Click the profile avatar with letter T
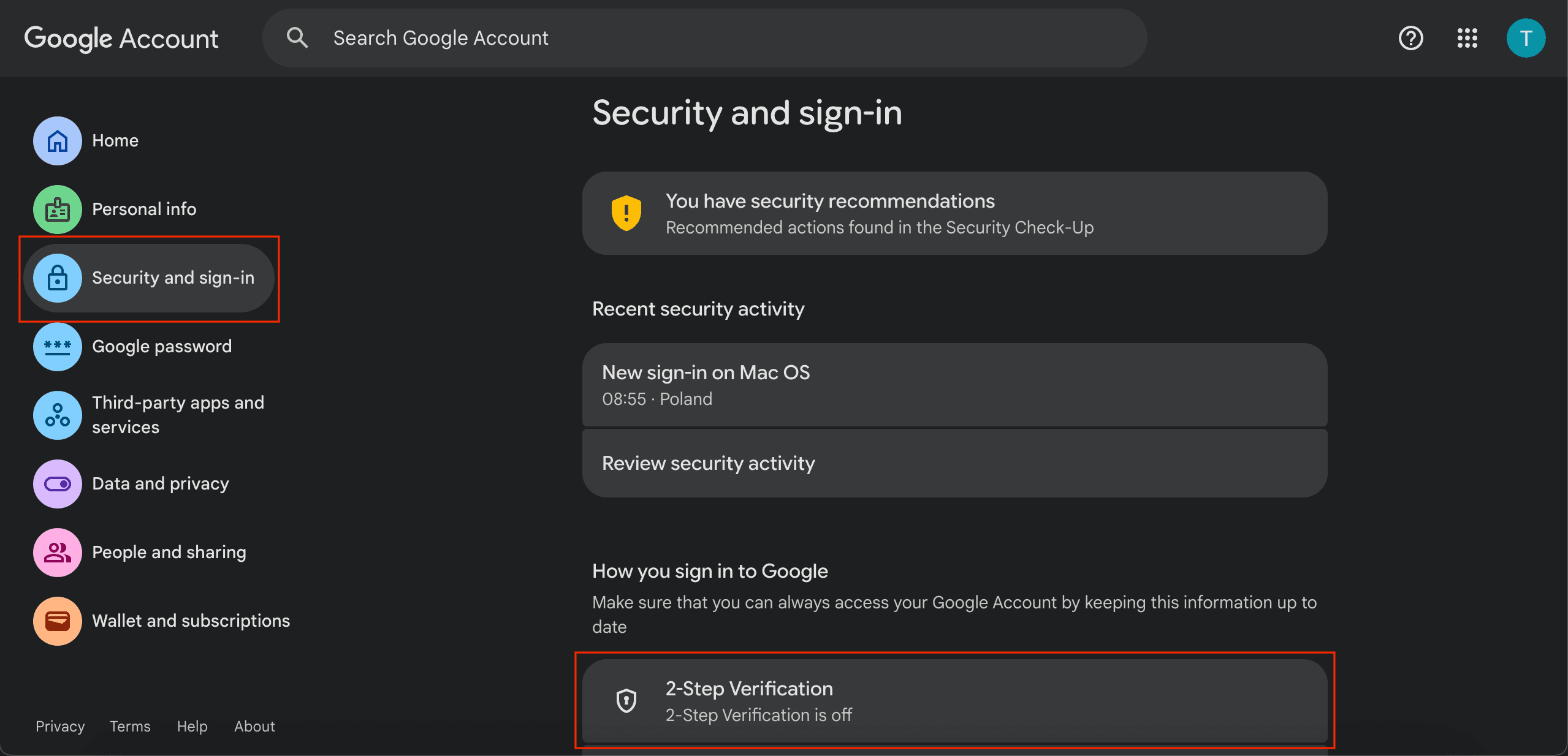 (x=1526, y=38)
